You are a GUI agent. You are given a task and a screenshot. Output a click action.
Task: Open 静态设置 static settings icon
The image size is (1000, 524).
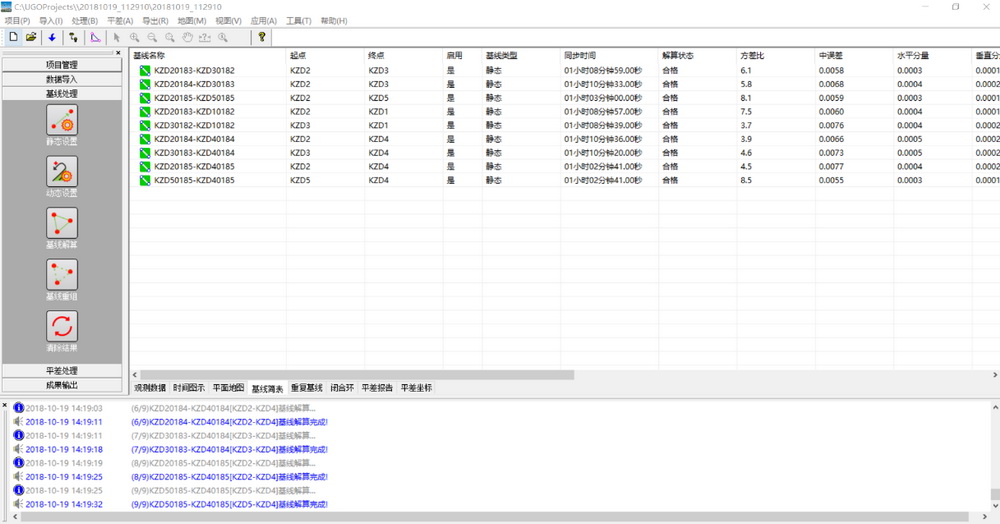click(x=62, y=120)
